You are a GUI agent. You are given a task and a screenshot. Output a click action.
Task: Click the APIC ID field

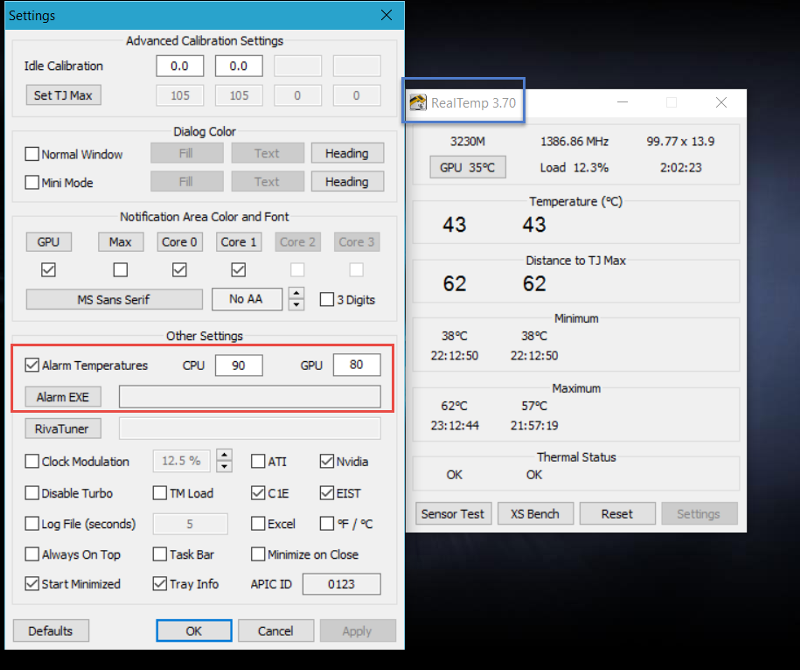pyautogui.click(x=341, y=584)
